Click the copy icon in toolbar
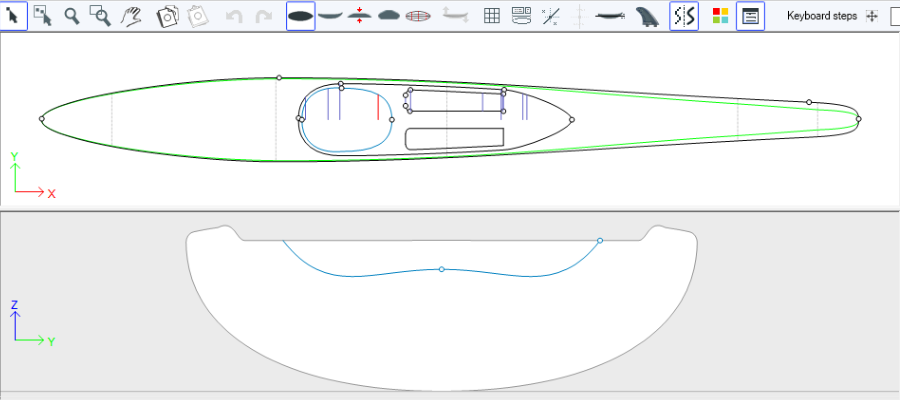Viewport: 900px width, 400px height. [x=168, y=17]
